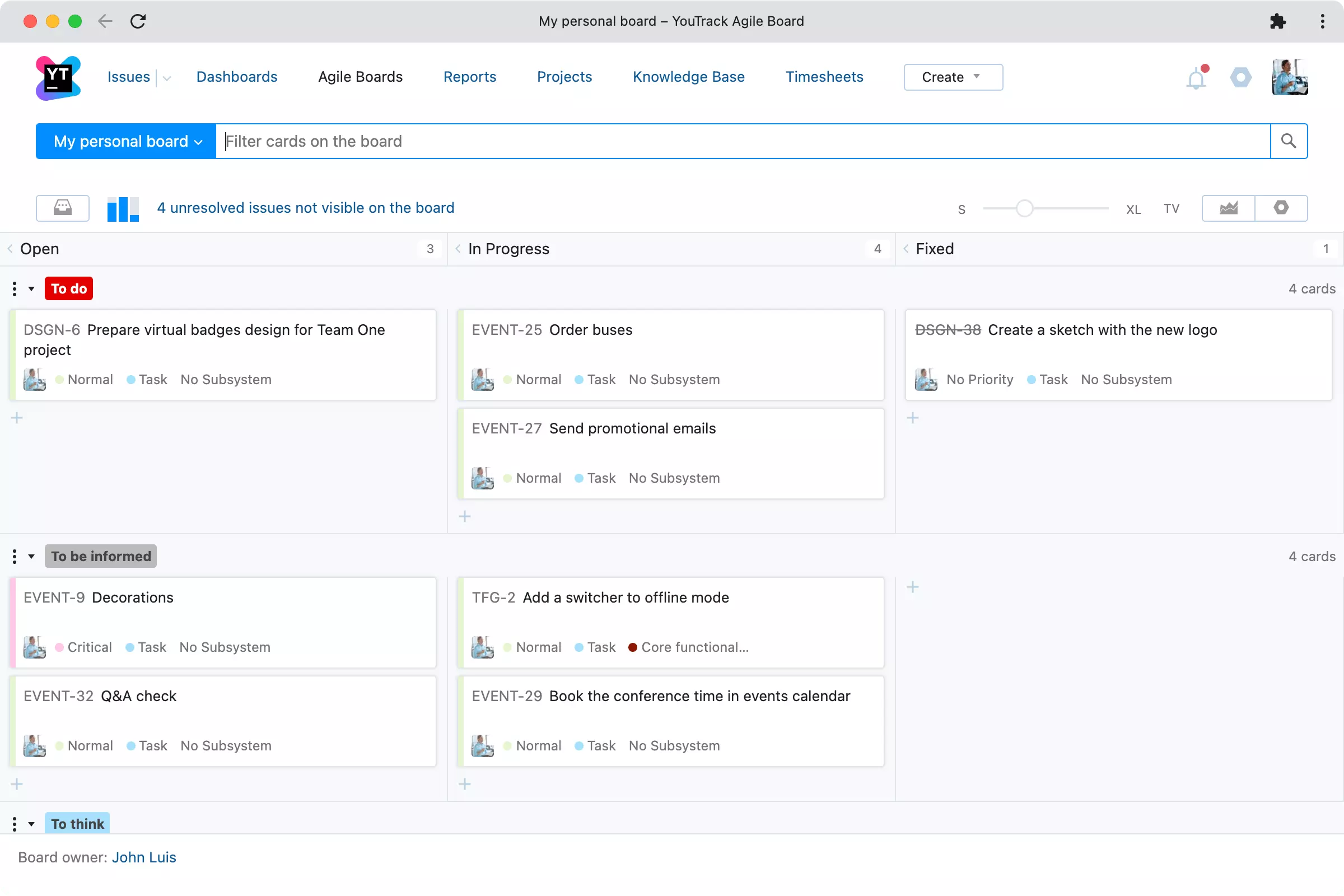This screenshot has height=896, width=1344.
Task: Collapse the 'Open' column header arrow
Action: pos(10,248)
